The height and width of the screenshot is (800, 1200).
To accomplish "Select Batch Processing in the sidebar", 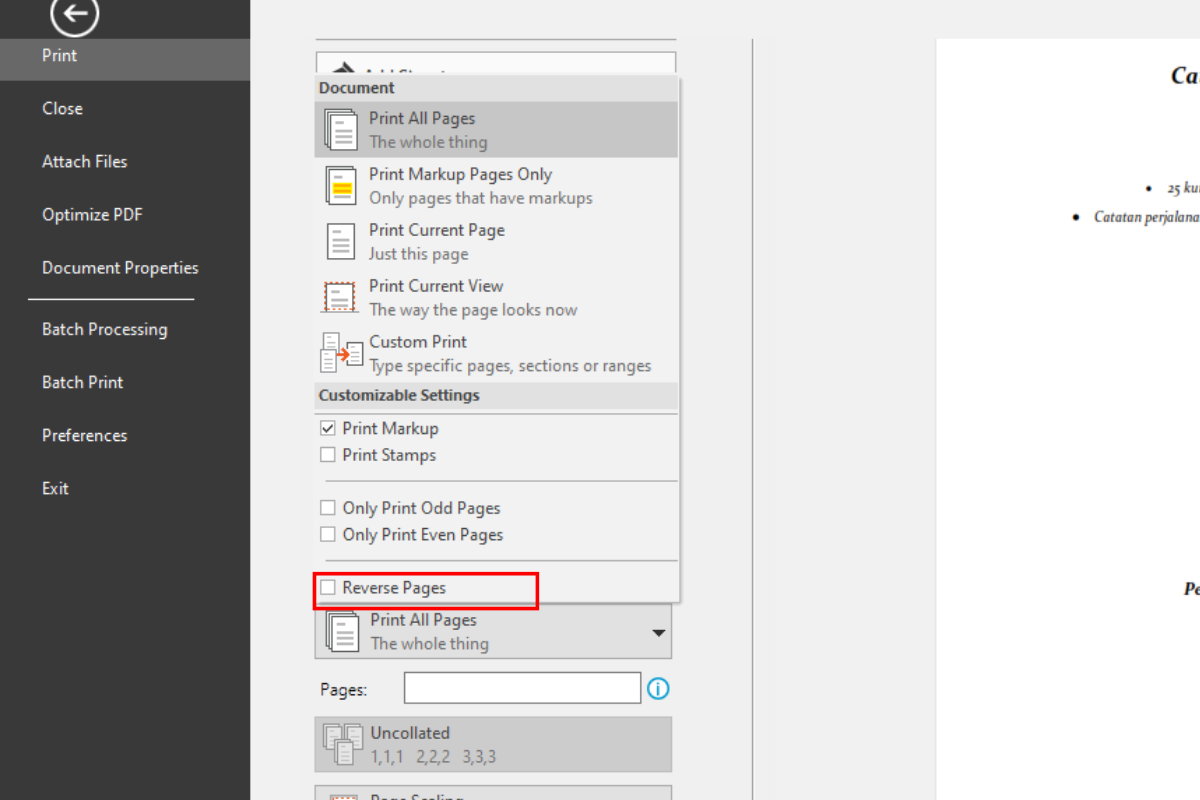I will coord(104,329).
